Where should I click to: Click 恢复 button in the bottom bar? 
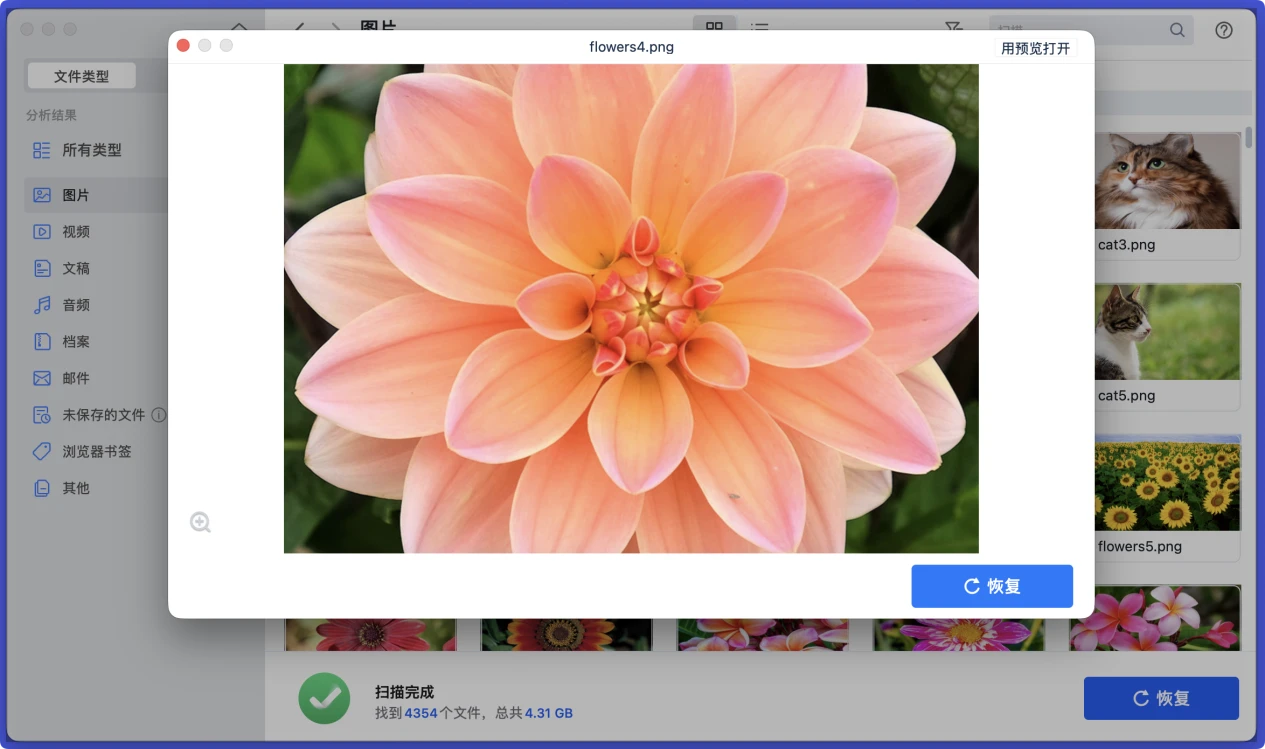pos(1160,698)
